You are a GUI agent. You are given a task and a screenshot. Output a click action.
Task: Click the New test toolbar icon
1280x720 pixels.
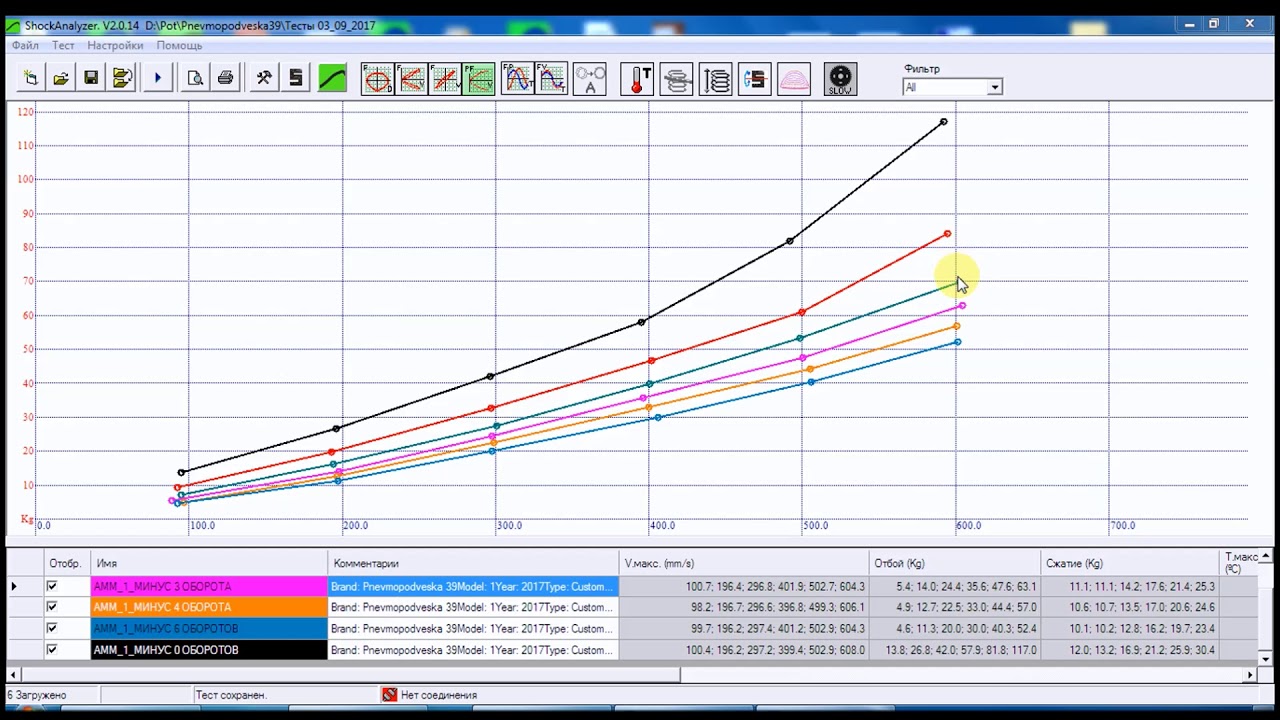[31, 78]
